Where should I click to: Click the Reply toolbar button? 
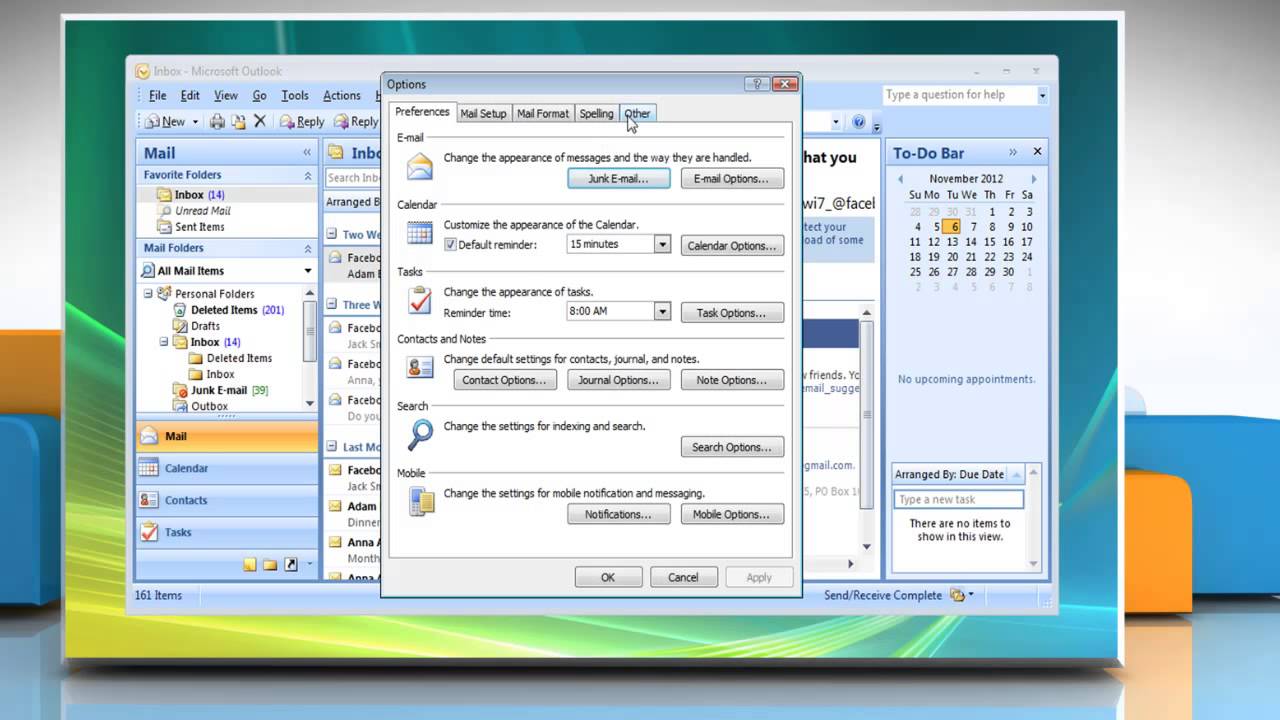(302, 121)
